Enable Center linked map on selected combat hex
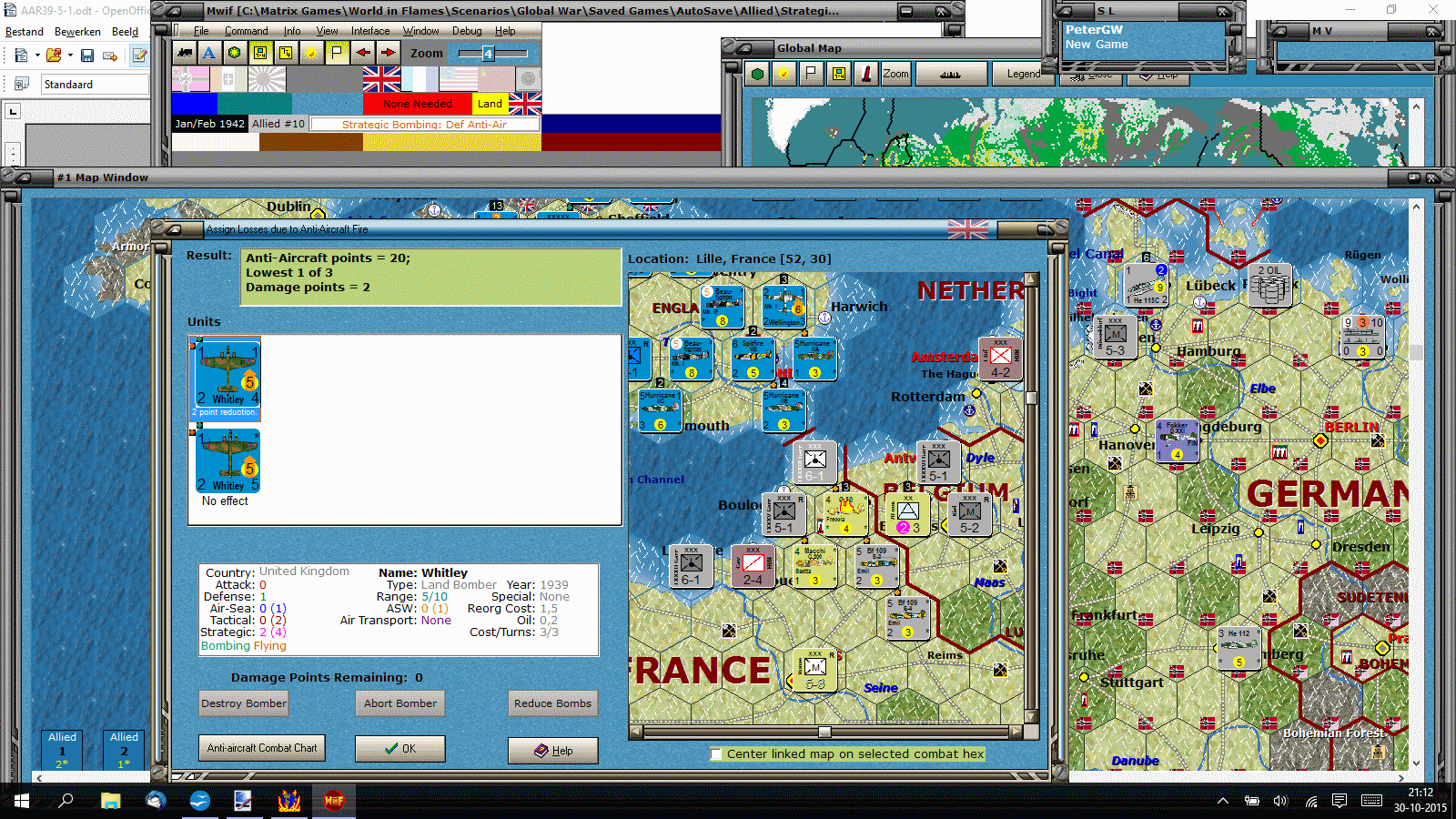 click(x=716, y=753)
